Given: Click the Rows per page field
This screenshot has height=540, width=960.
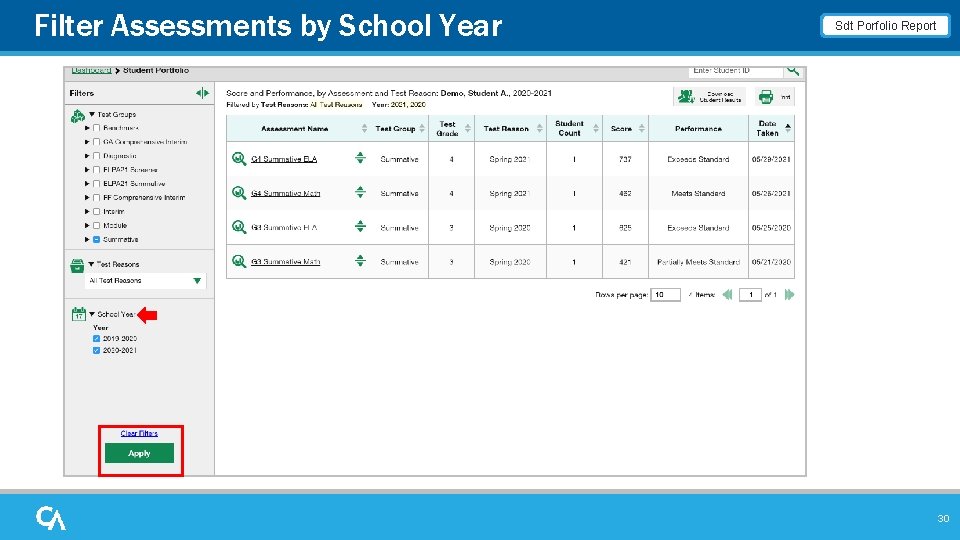Looking at the screenshot, I should coord(666,294).
